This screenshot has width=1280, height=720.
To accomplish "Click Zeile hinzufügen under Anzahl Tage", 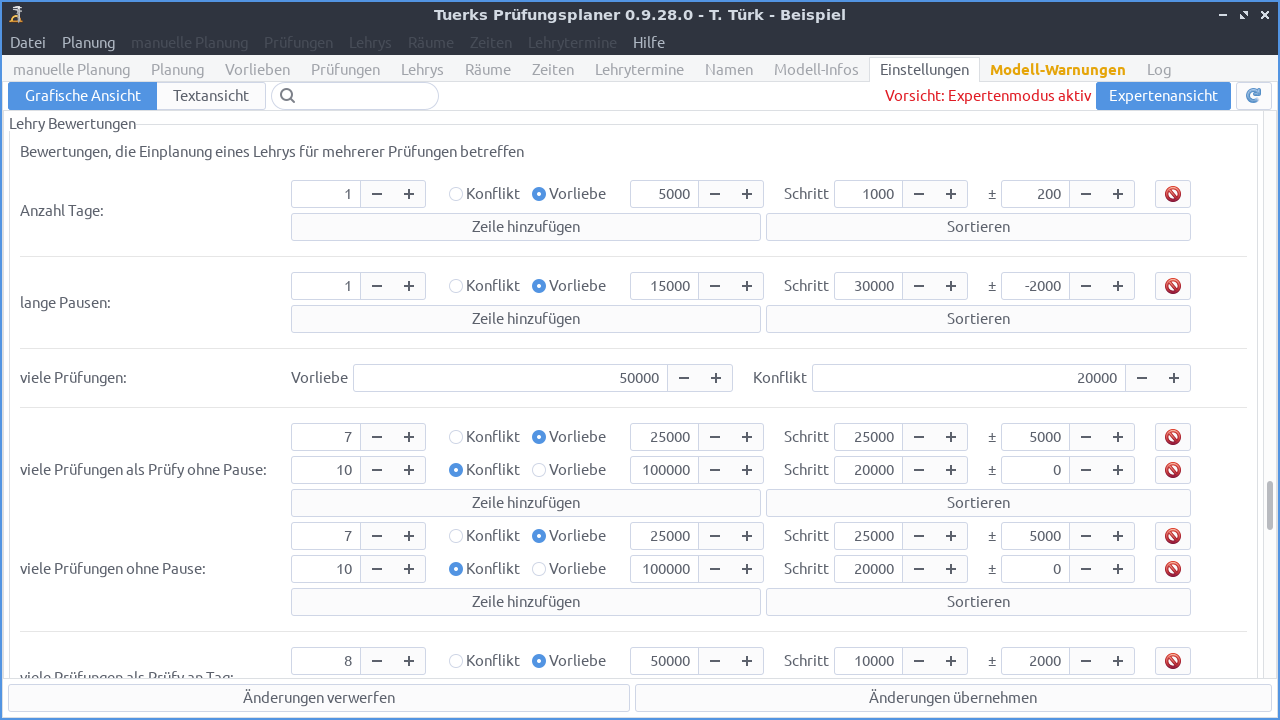I will 525,226.
